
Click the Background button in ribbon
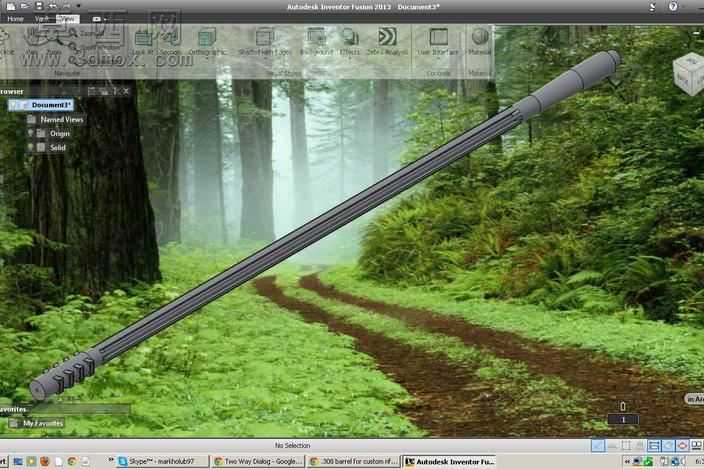point(317,41)
